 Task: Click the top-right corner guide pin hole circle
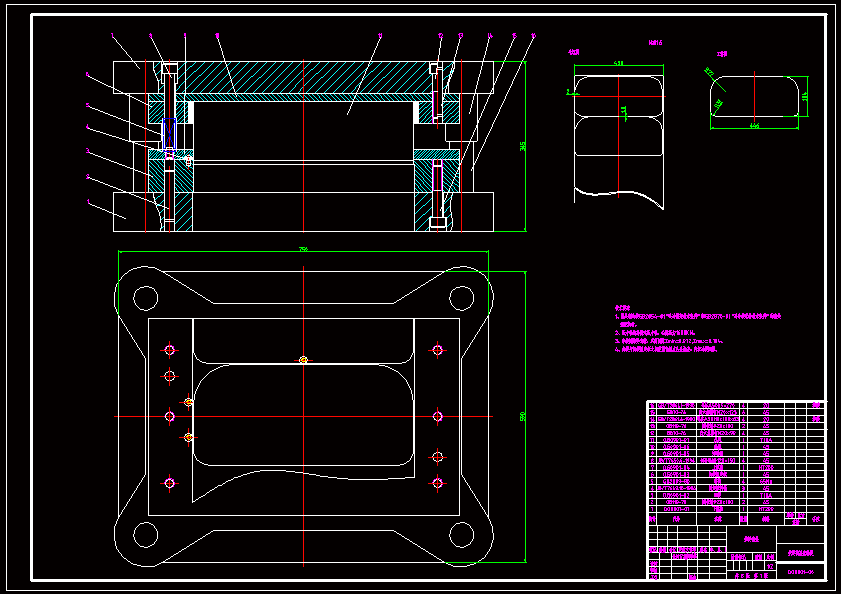(x=461, y=298)
